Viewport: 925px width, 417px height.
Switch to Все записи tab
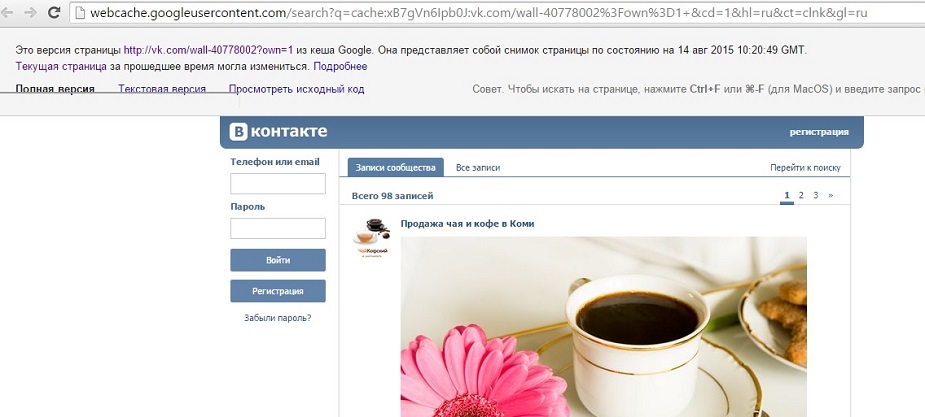tap(478, 168)
